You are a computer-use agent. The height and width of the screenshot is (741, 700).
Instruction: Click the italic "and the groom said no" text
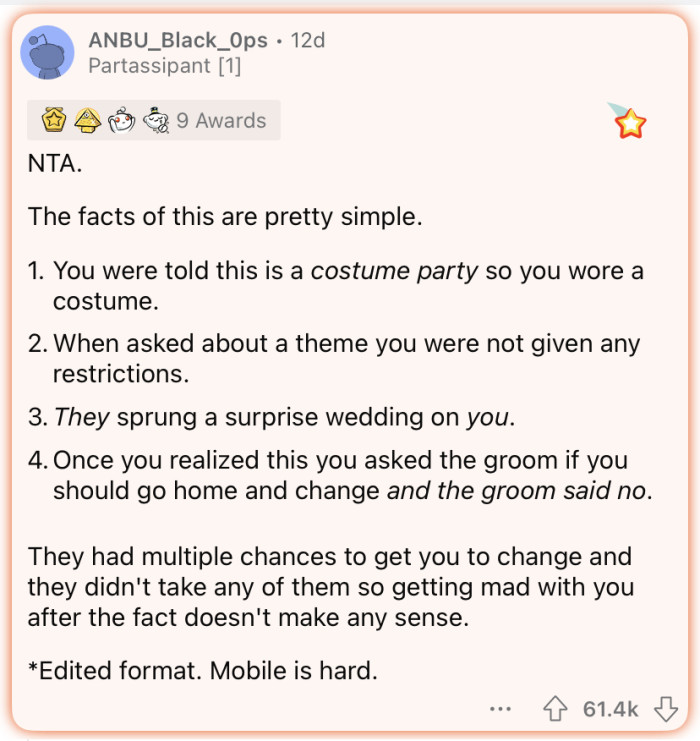point(518,491)
